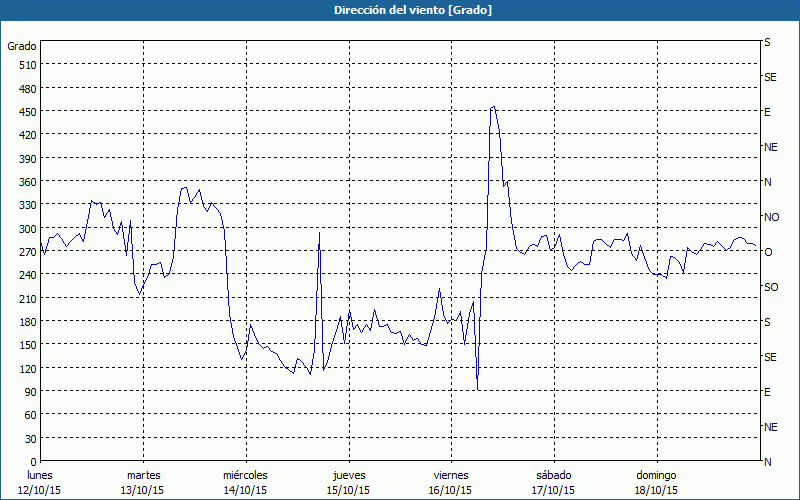Click the date label 14/10/15
The width and height of the screenshot is (800, 500).
(245, 490)
